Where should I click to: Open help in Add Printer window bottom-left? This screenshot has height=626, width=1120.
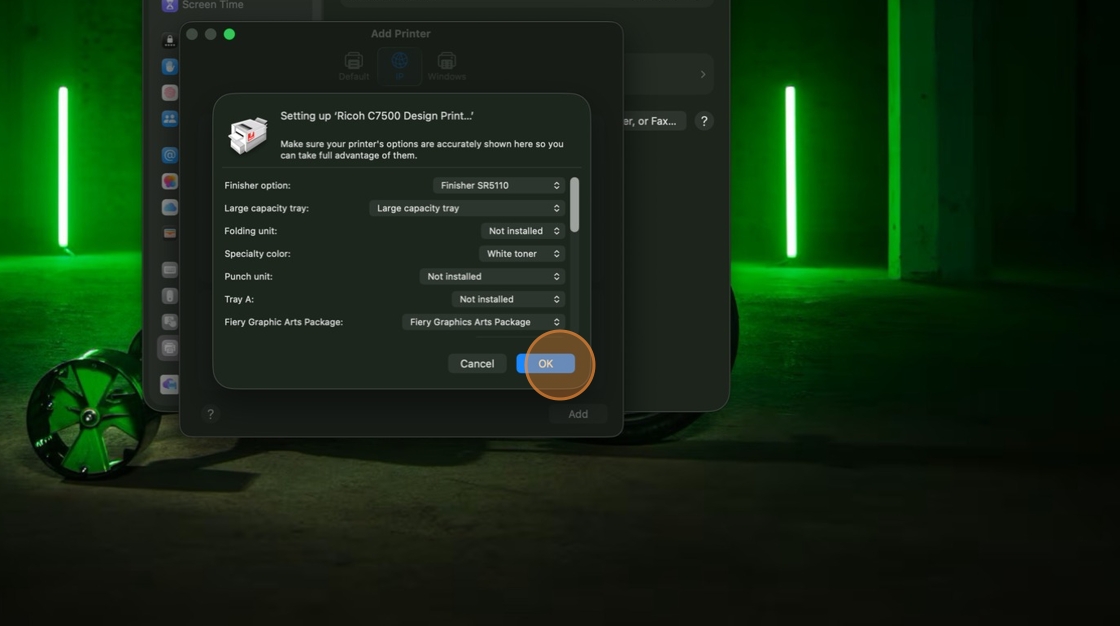[x=210, y=414]
